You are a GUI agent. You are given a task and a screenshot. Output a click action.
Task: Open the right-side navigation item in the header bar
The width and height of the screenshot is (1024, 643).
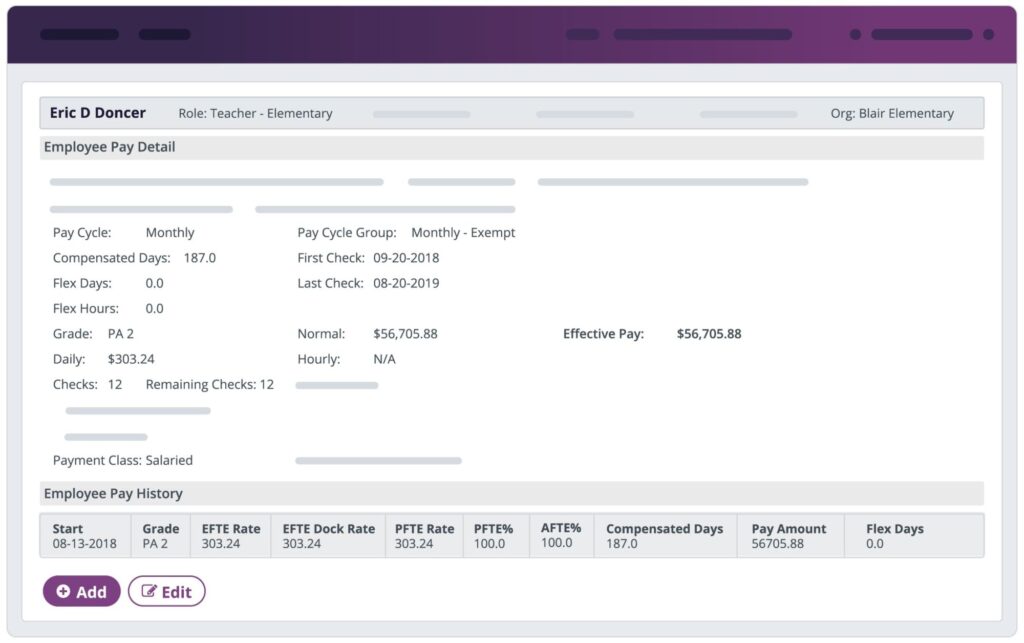pyautogui.click(x=922, y=33)
